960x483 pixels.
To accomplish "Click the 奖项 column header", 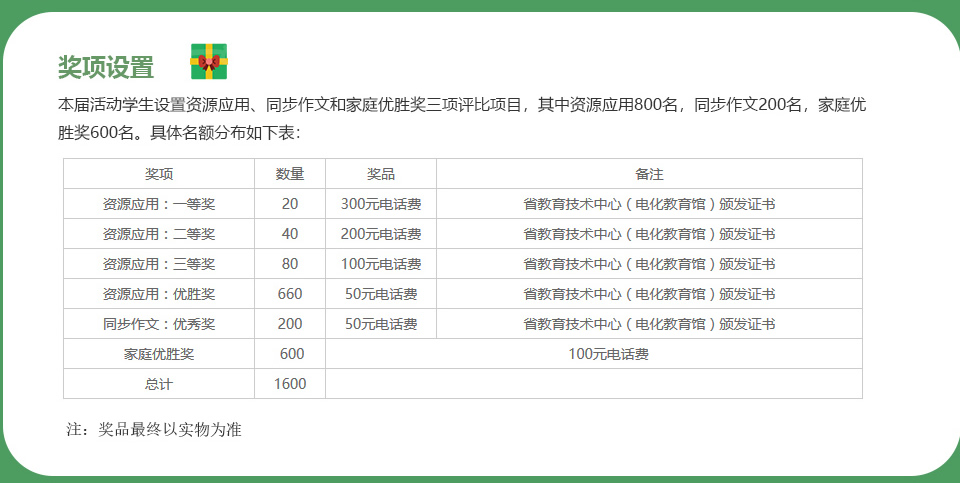I will (159, 174).
